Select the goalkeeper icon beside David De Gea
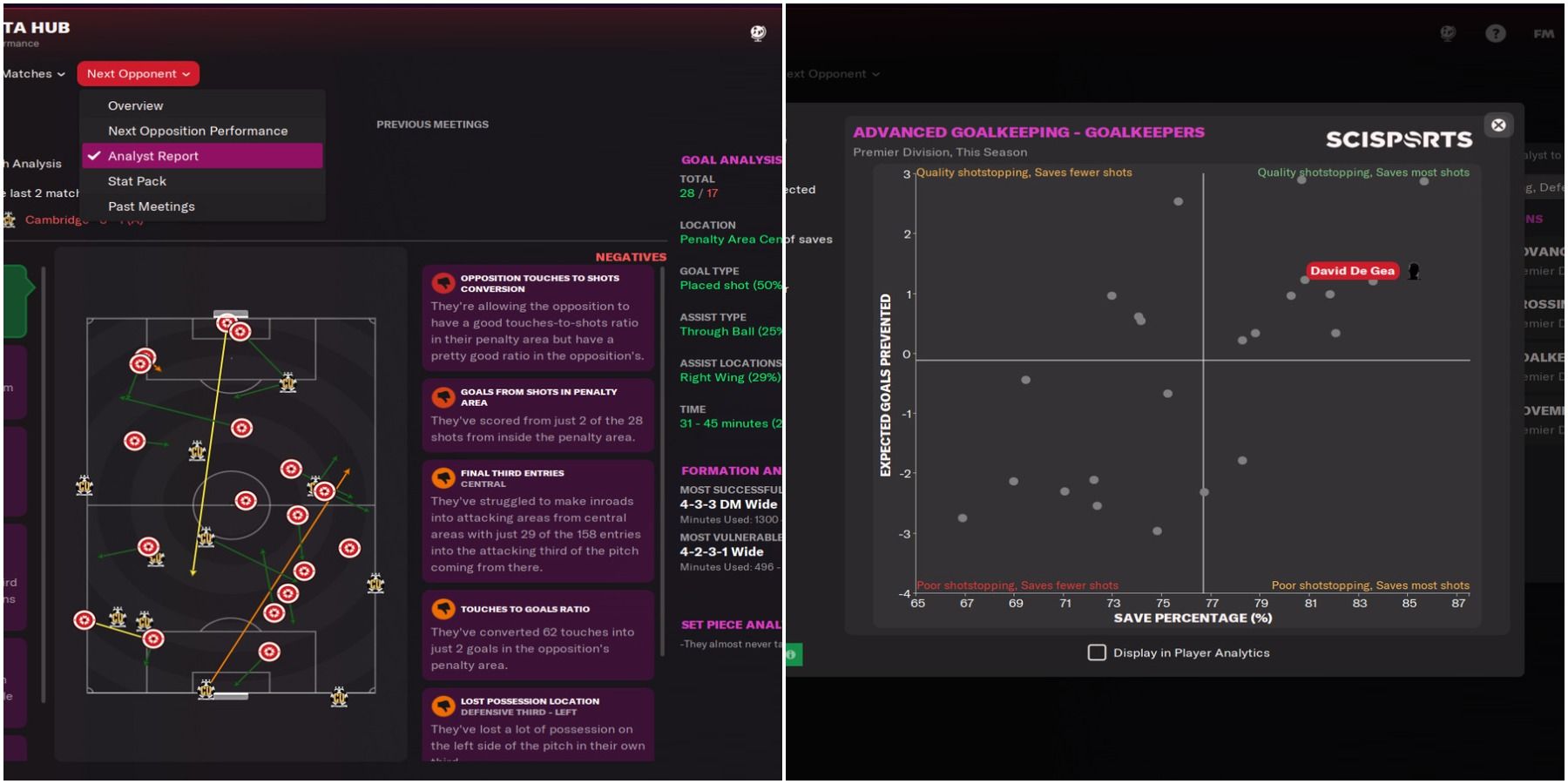Viewport: 1568px width, 784px height. click(1416, 271)
